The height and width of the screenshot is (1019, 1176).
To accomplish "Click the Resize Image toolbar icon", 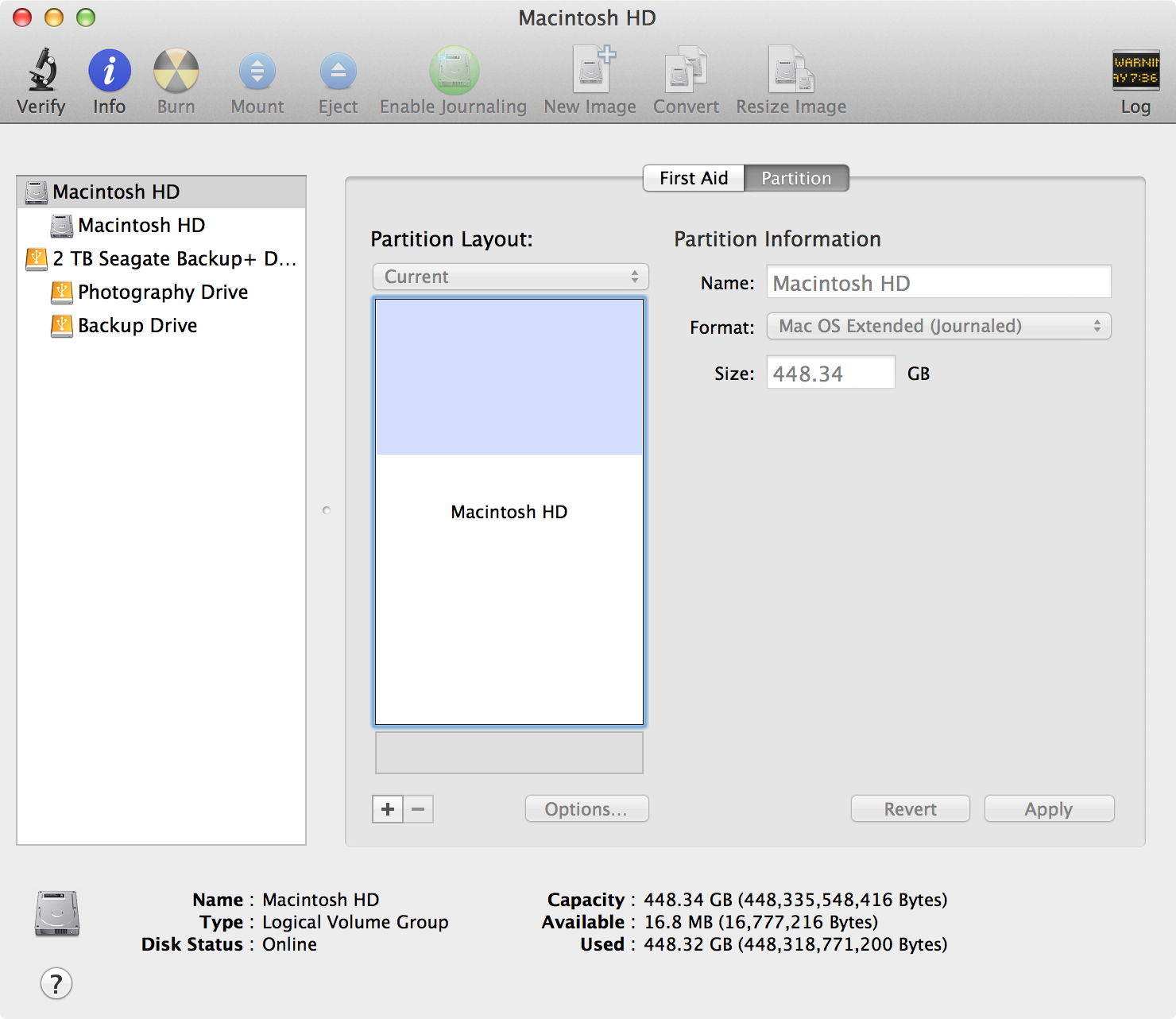I will point(791,70).
